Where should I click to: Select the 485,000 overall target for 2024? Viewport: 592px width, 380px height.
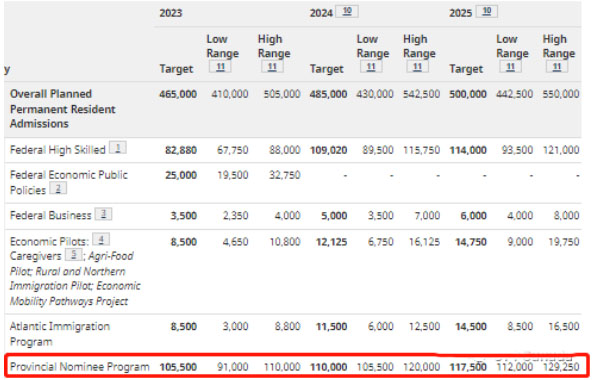point(328,94)
